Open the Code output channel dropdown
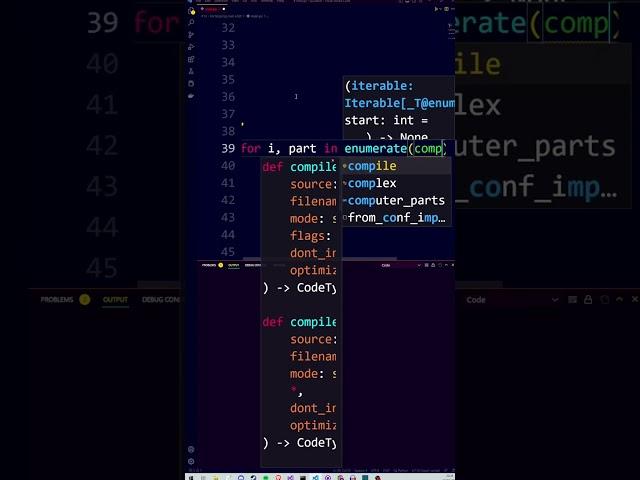This screenshot has height=480, width=640. coord(400,265)
